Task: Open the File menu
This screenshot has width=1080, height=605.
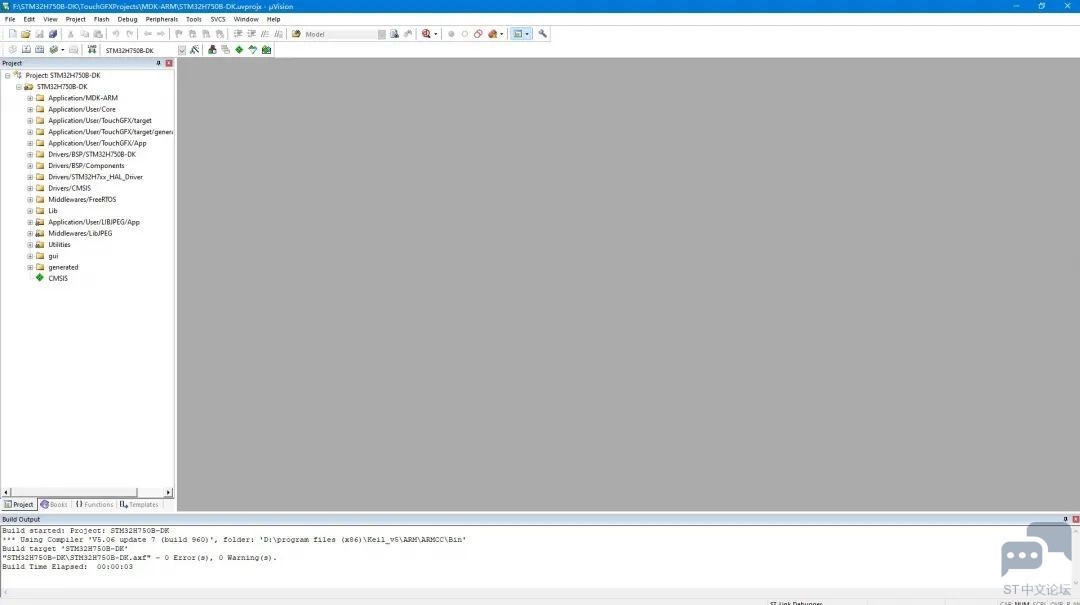Action: (x=10, y=19)
